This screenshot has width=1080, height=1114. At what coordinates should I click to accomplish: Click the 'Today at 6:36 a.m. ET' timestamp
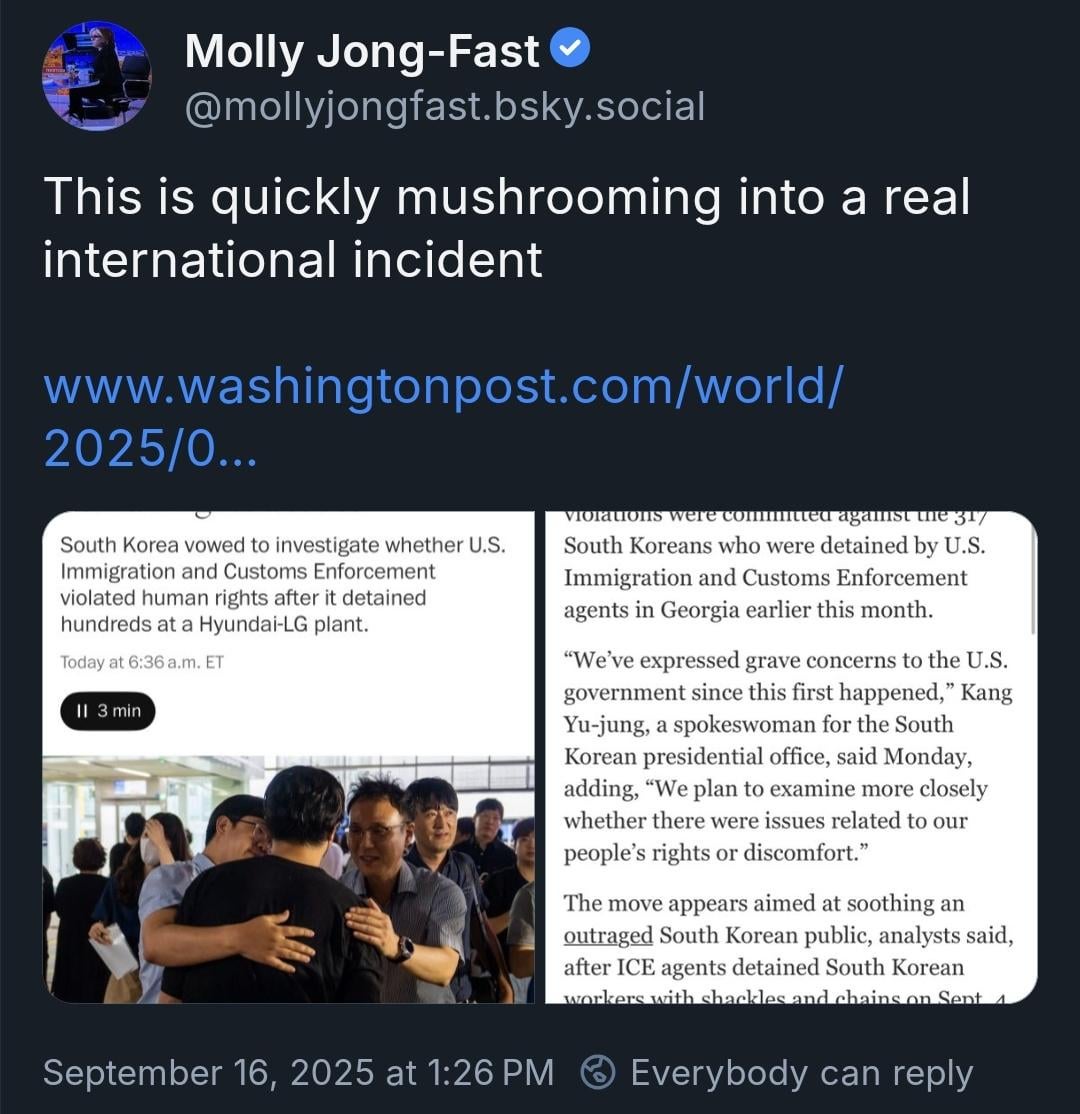(x=142, y=662)
